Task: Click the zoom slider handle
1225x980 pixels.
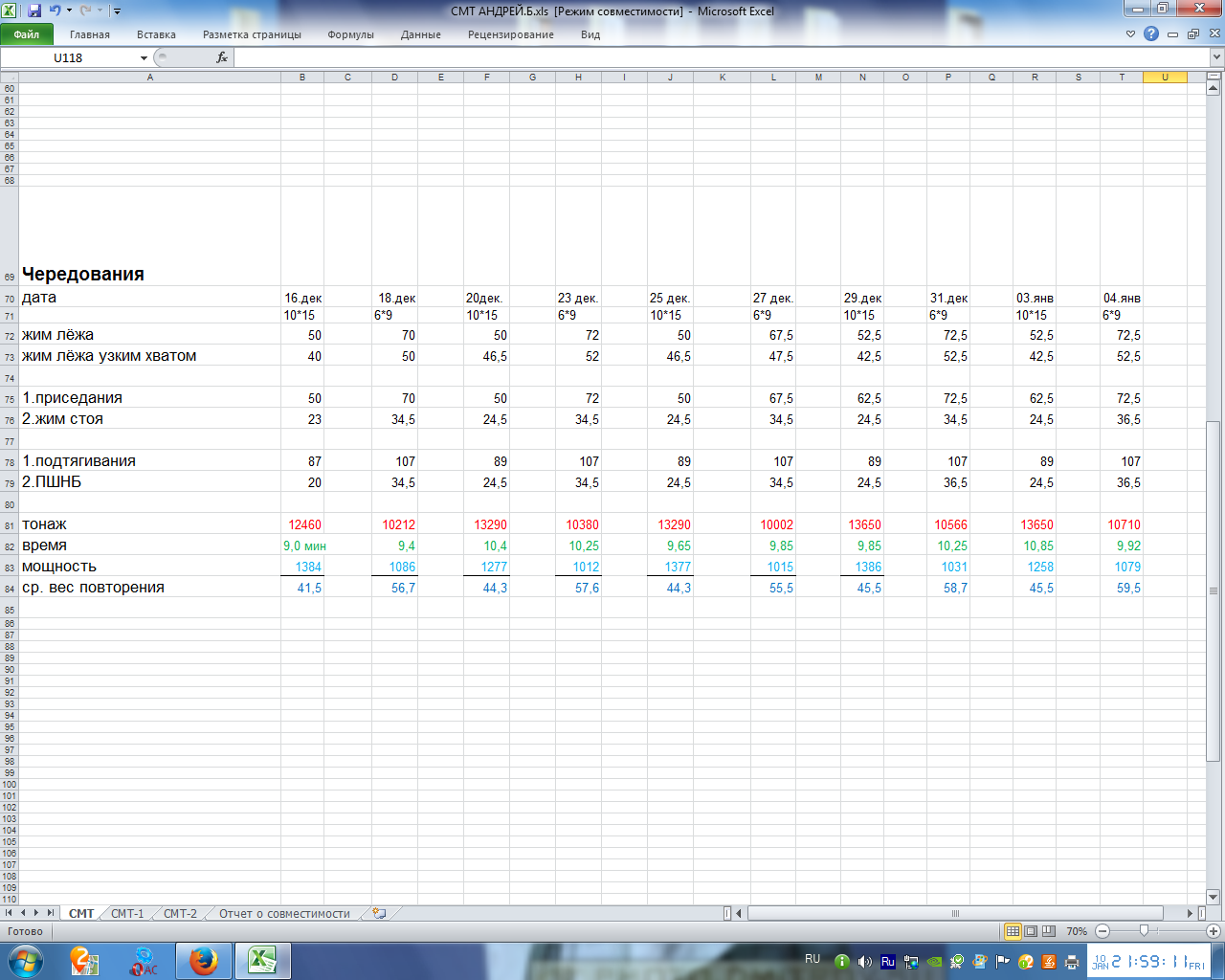Action: [x=1144, y=931]
